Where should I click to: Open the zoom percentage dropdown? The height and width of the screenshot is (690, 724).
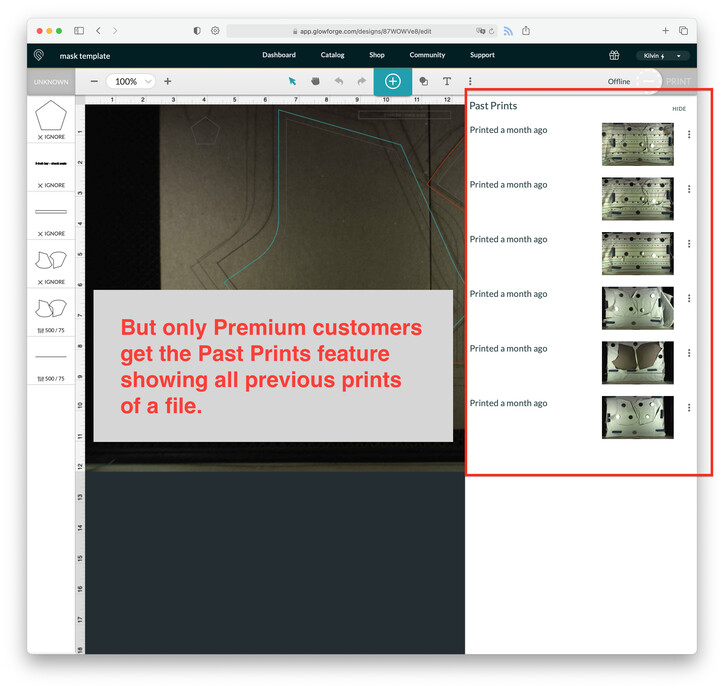tap(131, 81)
